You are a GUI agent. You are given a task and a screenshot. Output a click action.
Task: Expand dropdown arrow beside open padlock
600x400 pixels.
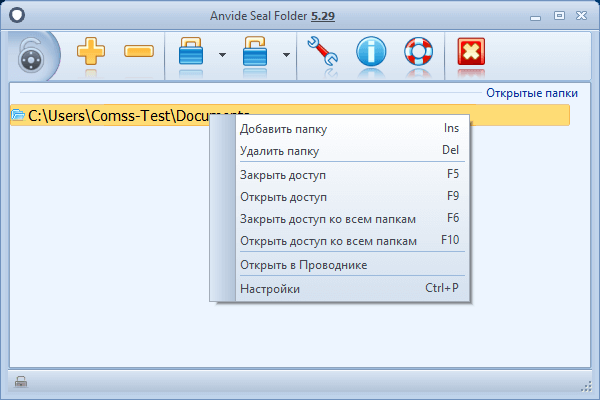tap(286, 55)
